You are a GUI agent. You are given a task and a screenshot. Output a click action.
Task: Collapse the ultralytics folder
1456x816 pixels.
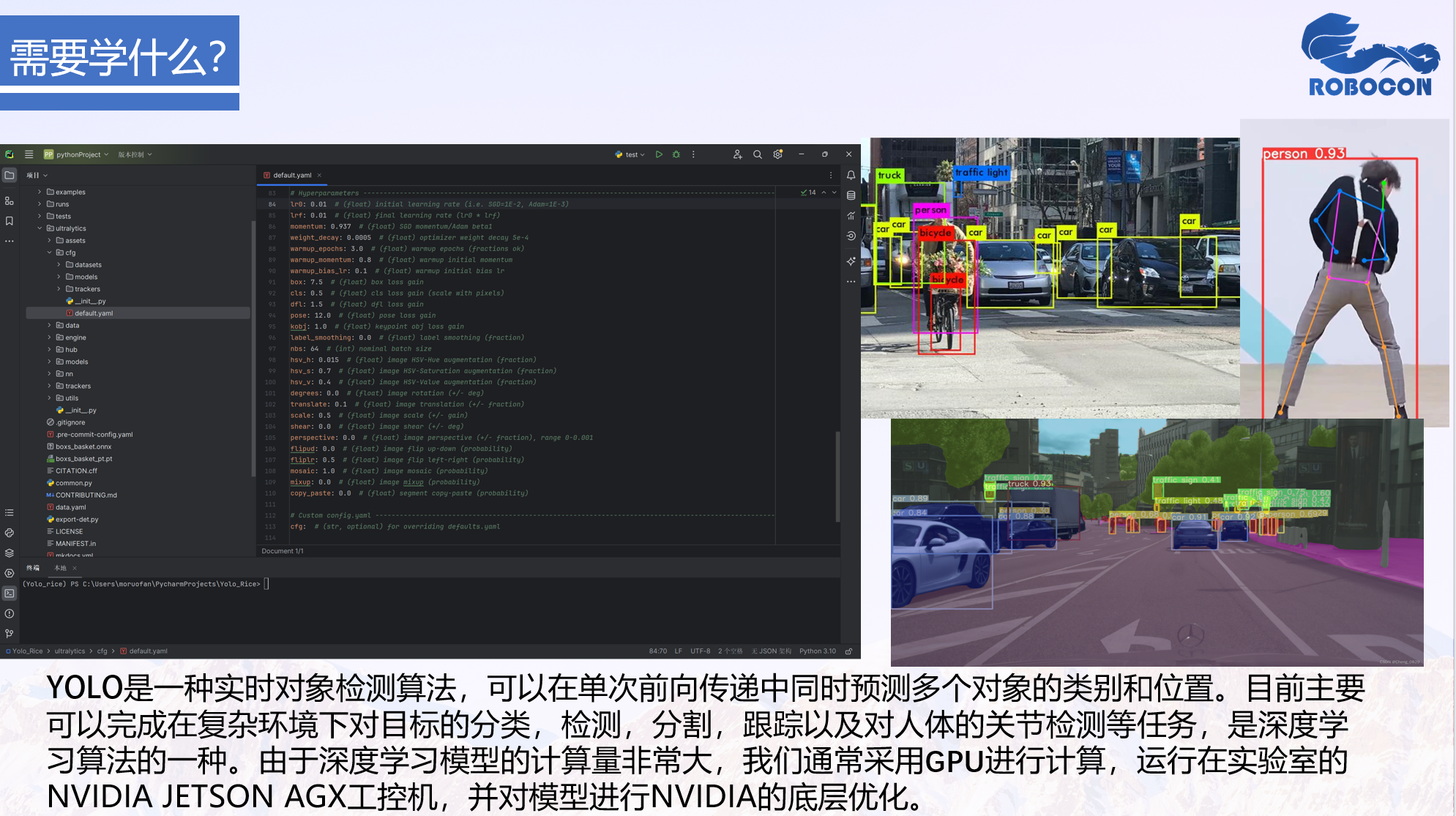point(40,228)
